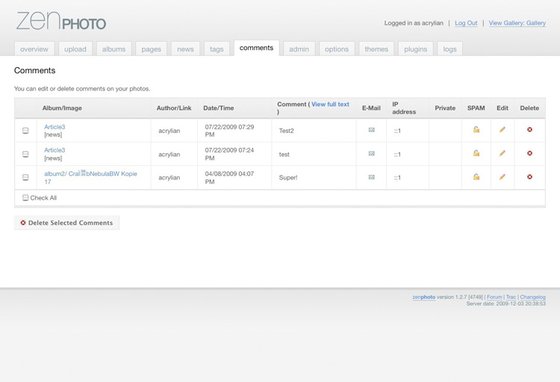Delete the Super! comment via red icon
The image size is (560, 382).
(x=530, y=177)
